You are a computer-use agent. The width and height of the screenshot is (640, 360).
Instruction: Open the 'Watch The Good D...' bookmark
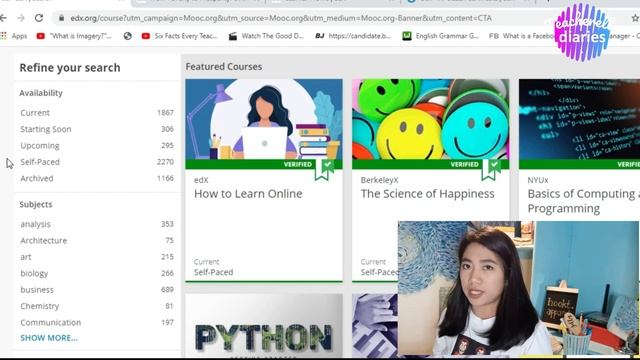(x=266, y=36)
